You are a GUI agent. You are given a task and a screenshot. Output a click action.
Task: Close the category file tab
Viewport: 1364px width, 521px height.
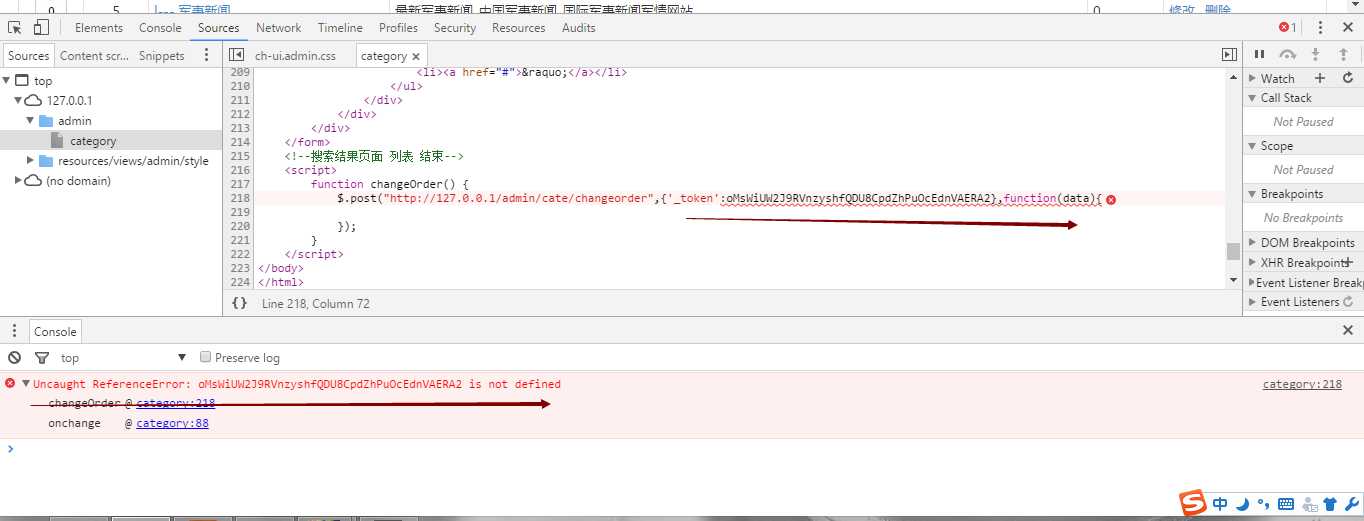point(416,56)
